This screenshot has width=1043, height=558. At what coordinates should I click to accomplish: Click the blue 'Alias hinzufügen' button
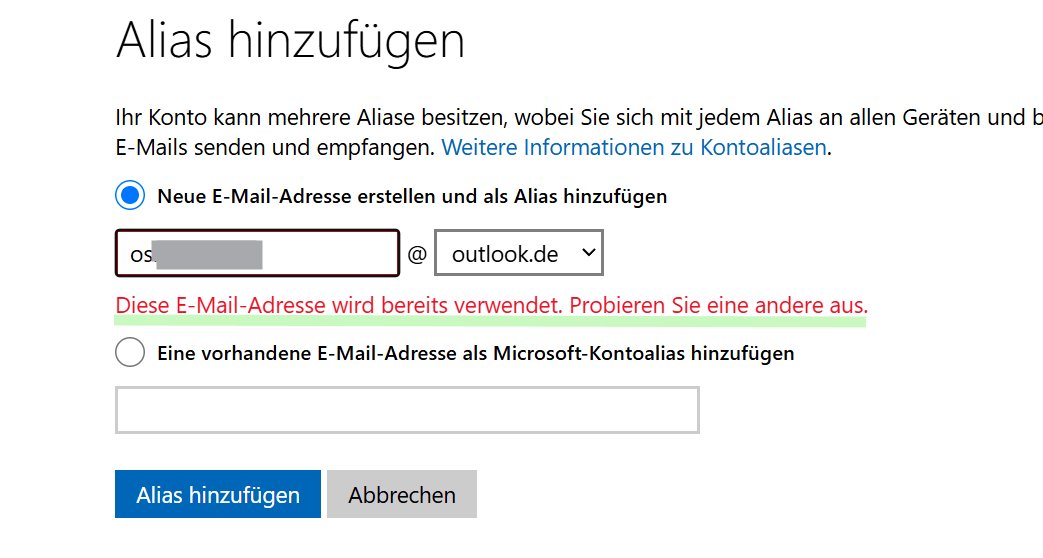pyautogui.click(x=218, y=494)
